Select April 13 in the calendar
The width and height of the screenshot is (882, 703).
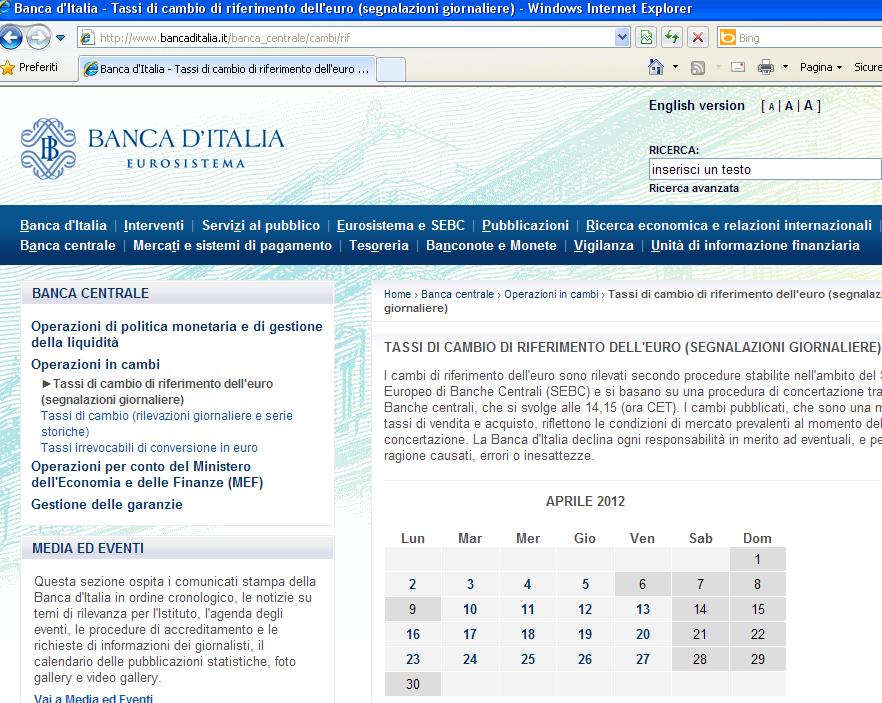pos(642,609)
